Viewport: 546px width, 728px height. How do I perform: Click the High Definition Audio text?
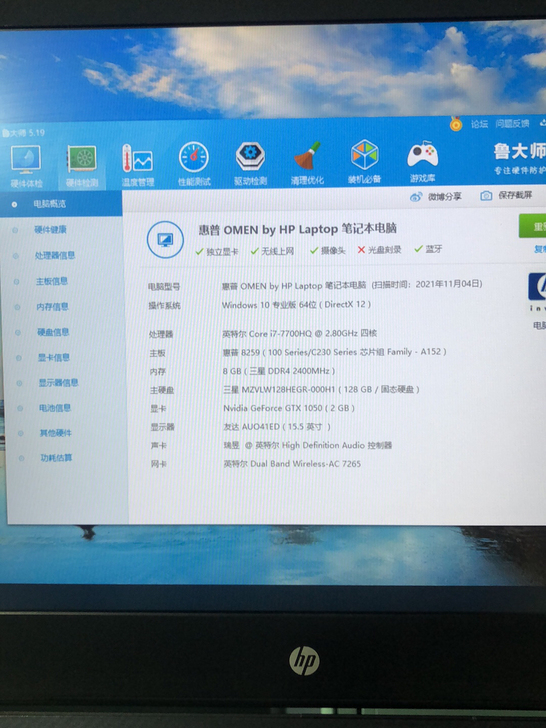pos(308,445)
